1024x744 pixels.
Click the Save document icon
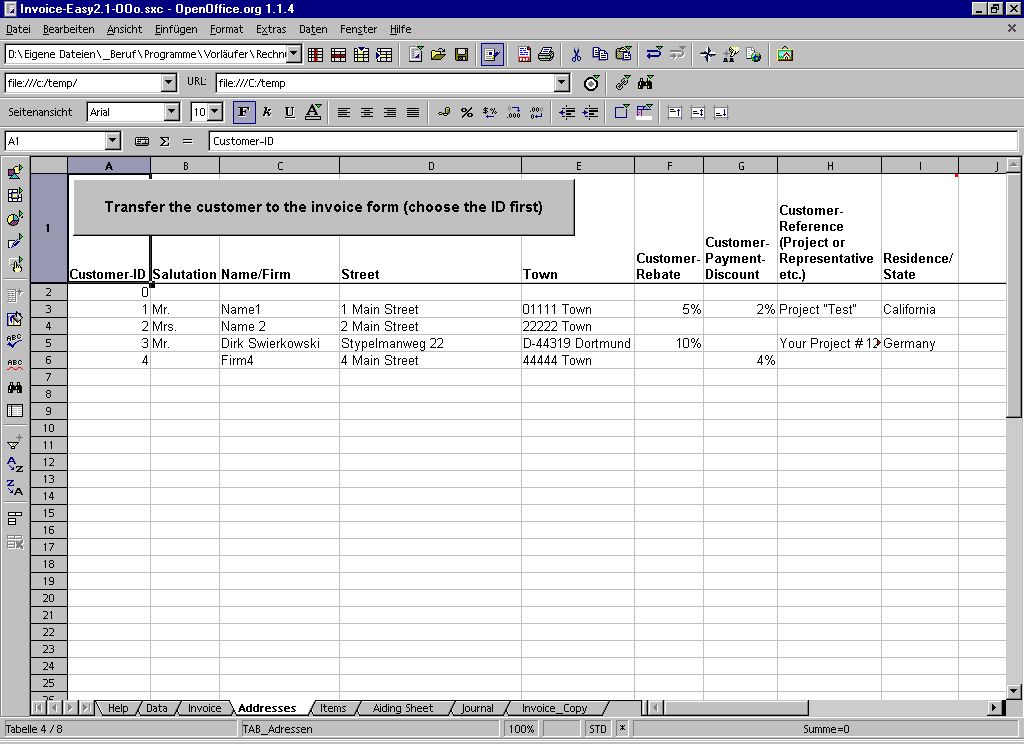click(x=461, y=55)
